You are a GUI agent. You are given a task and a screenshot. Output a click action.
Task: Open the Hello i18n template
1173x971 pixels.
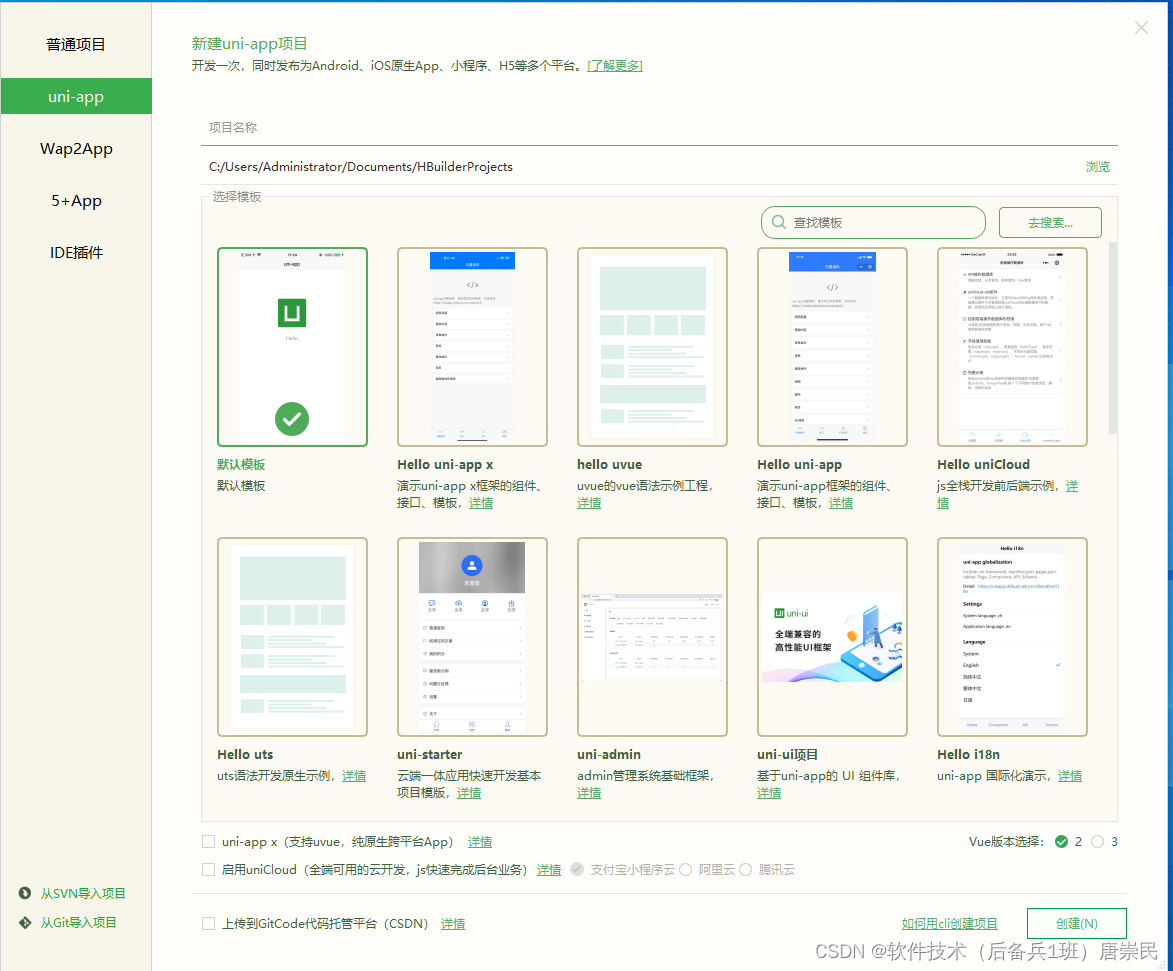coord(1012,636)
